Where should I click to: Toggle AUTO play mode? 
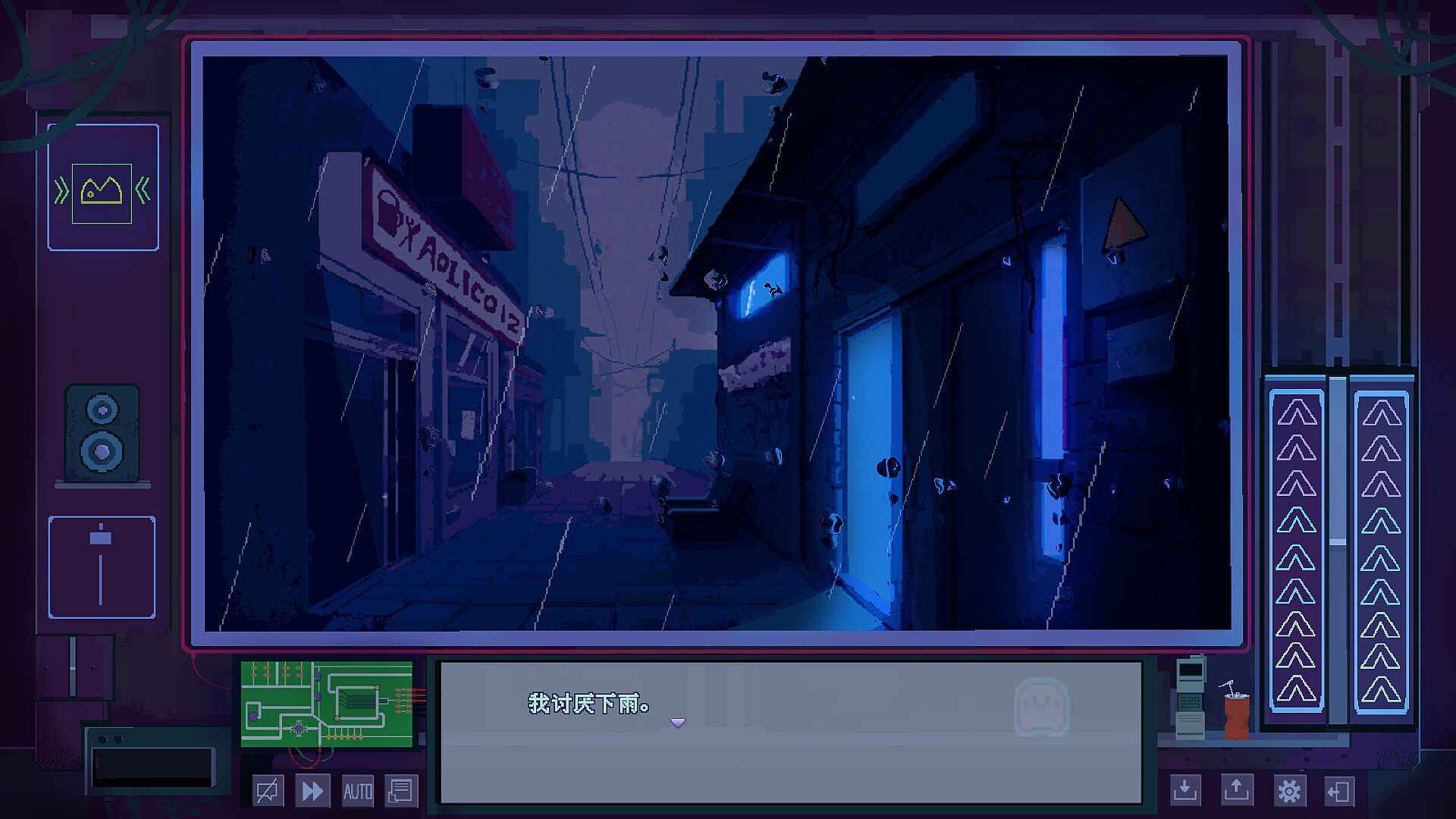pyautogui.click(x=357, y=792)
